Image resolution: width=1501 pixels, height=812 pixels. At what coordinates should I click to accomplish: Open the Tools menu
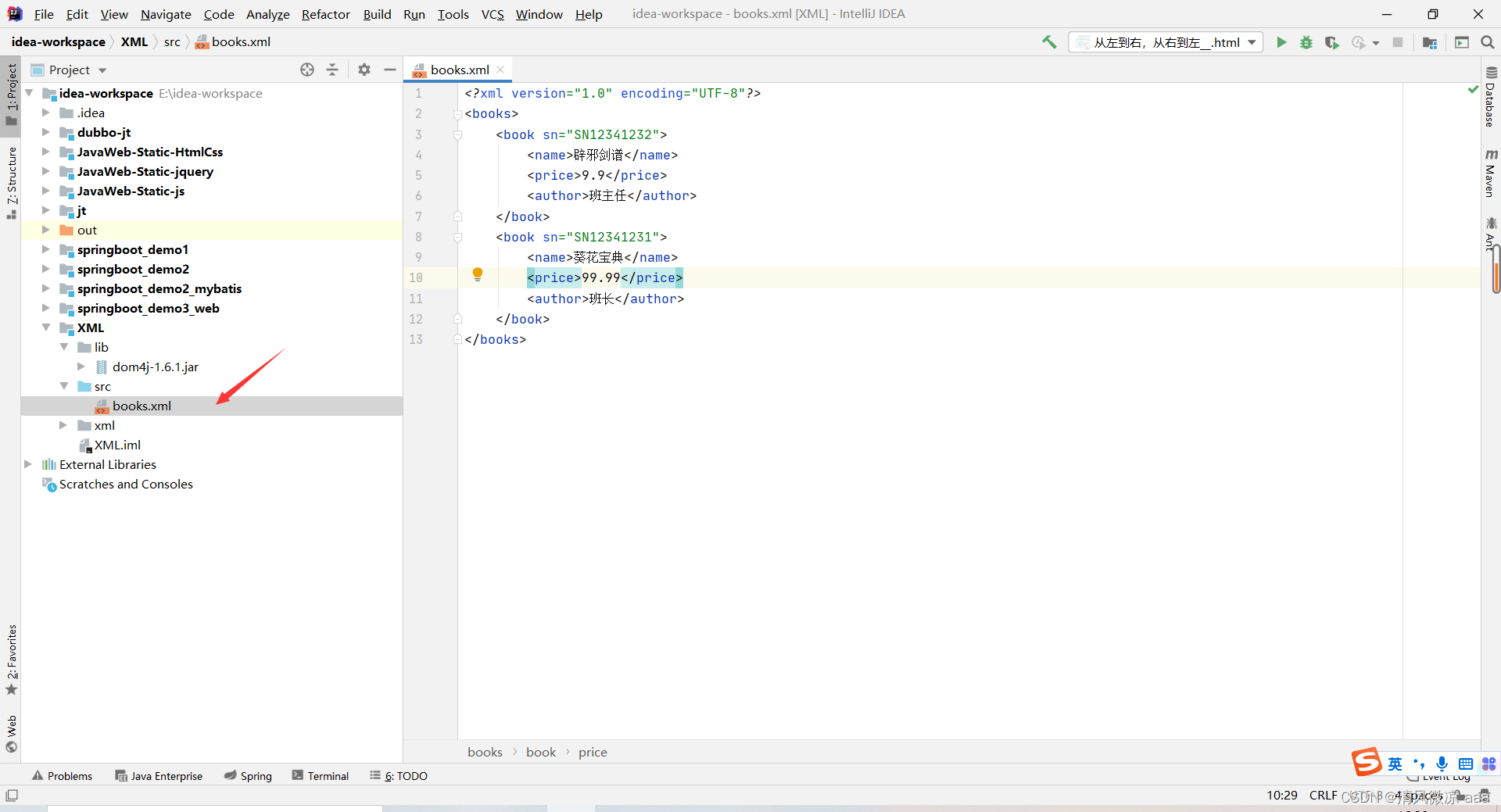pyautogui.click(x=453, y=14)
